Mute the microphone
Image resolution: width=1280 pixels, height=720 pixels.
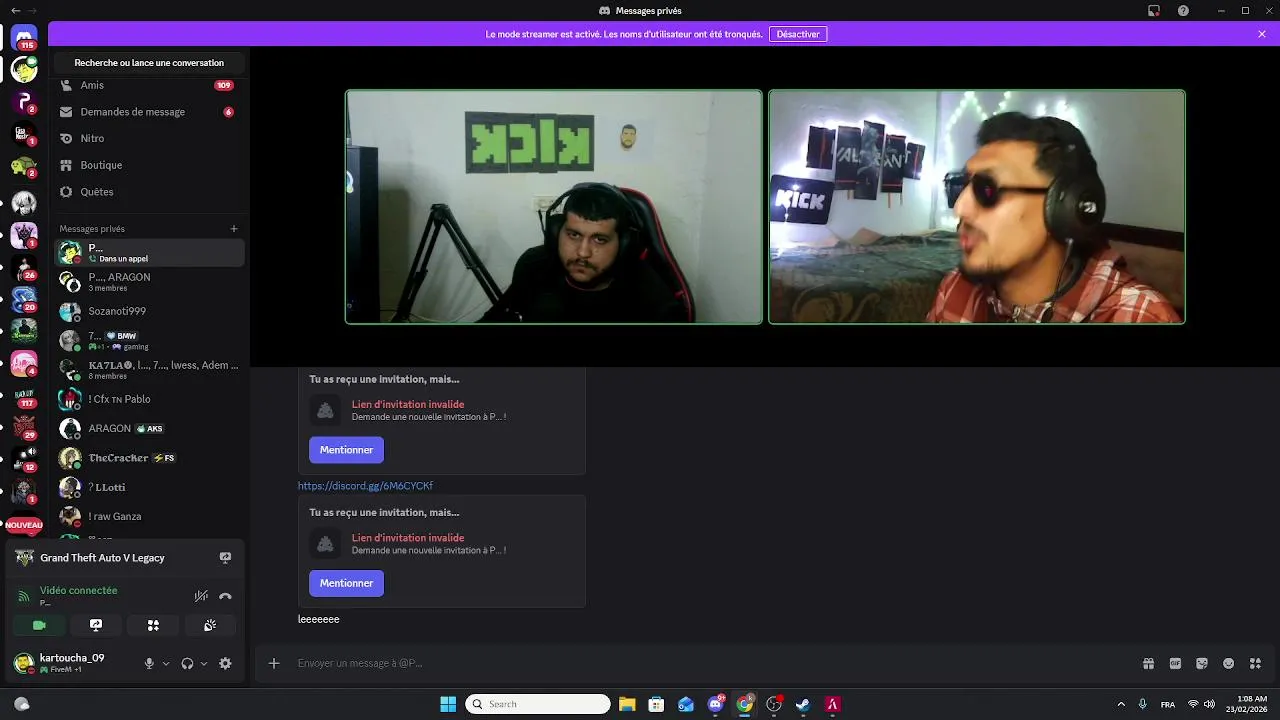(x=149, y=663)
